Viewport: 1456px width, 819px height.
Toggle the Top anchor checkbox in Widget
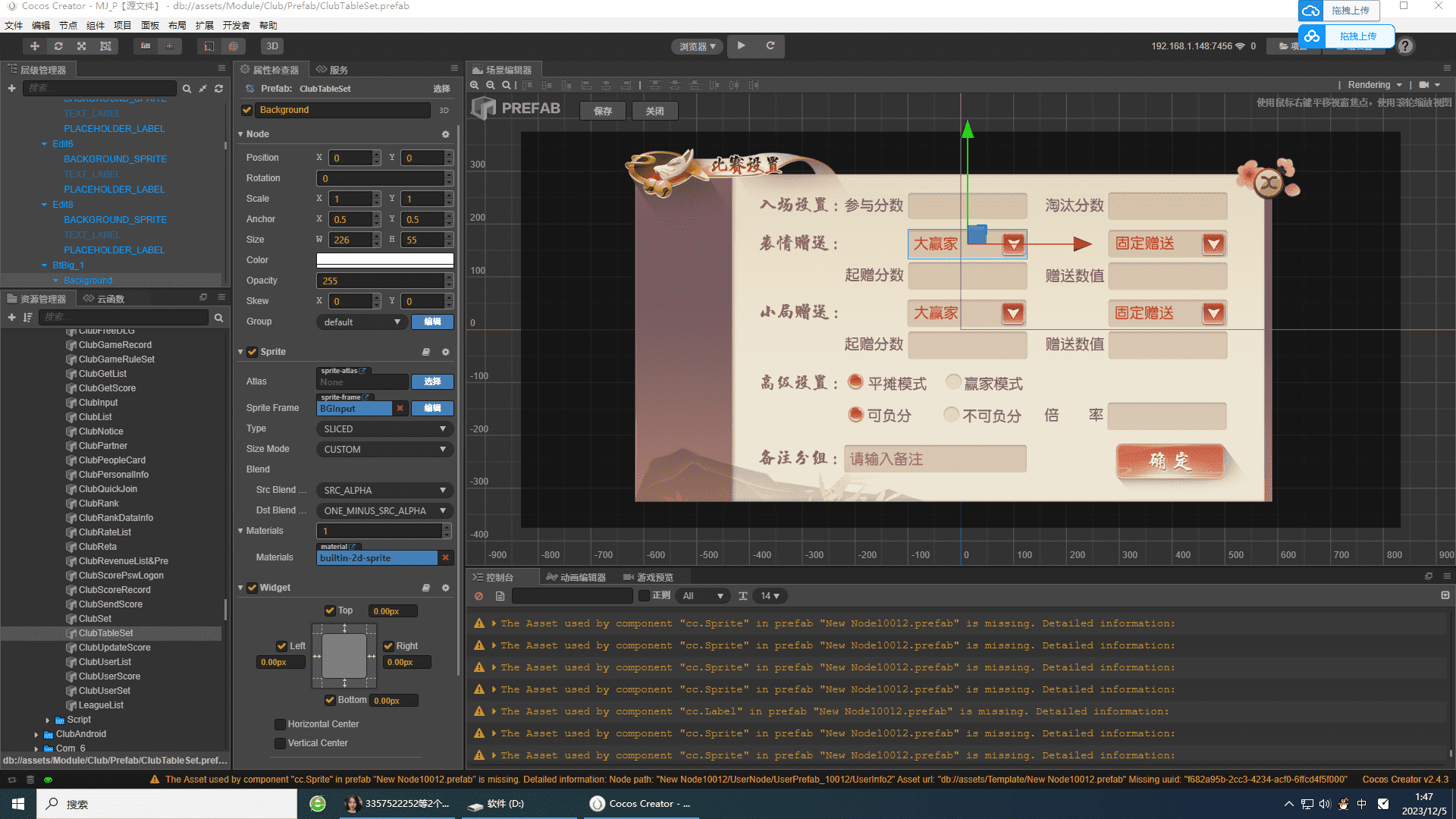tap(329, 611)
